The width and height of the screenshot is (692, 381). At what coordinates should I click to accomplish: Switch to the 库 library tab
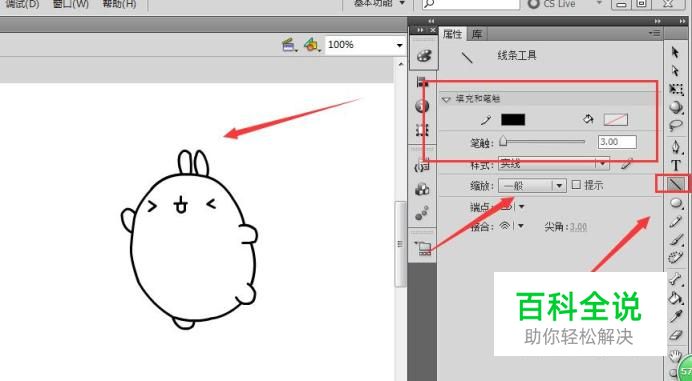click(x=477, y=34)
